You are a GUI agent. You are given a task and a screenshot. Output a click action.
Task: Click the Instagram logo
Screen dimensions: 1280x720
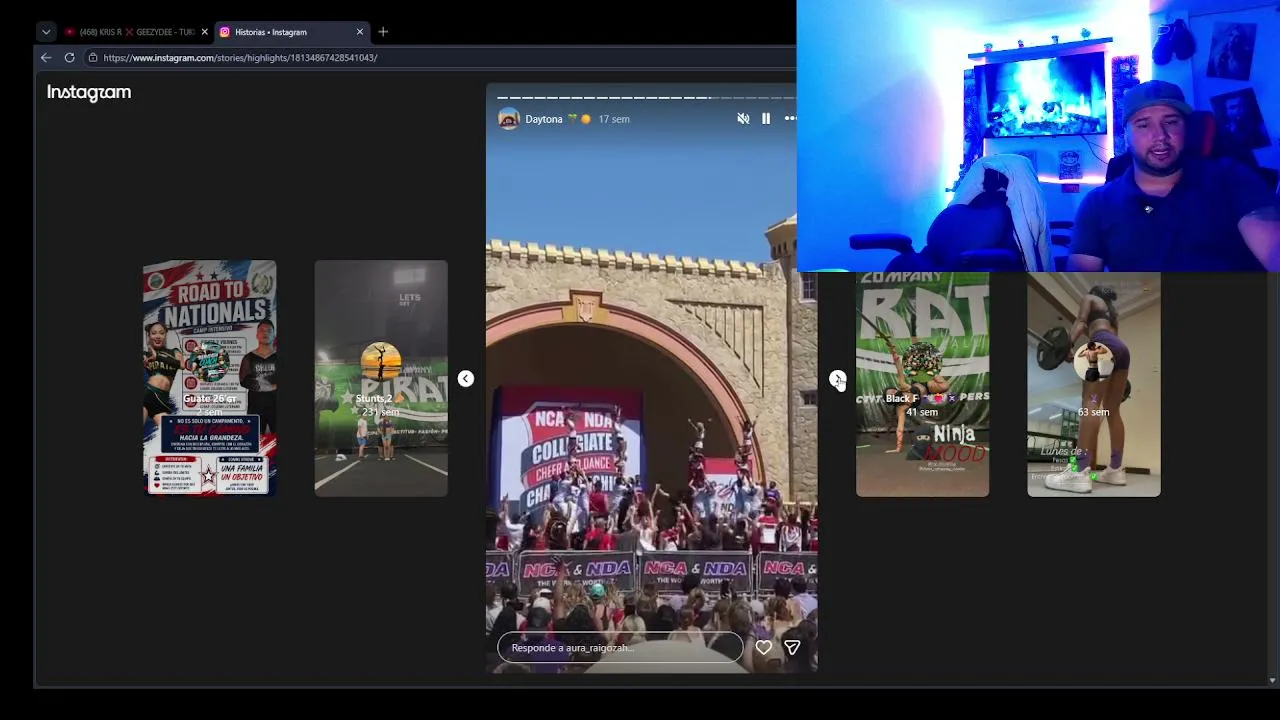tap(89, 92)
